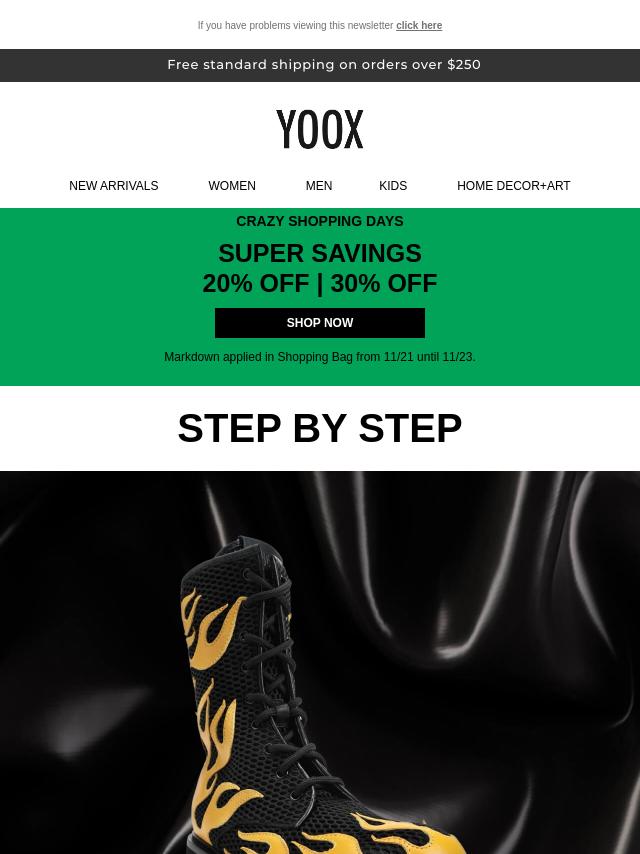Screen dimensions: 640x854
Task: Click the Super Savings headline
Action: click(320, 253)
